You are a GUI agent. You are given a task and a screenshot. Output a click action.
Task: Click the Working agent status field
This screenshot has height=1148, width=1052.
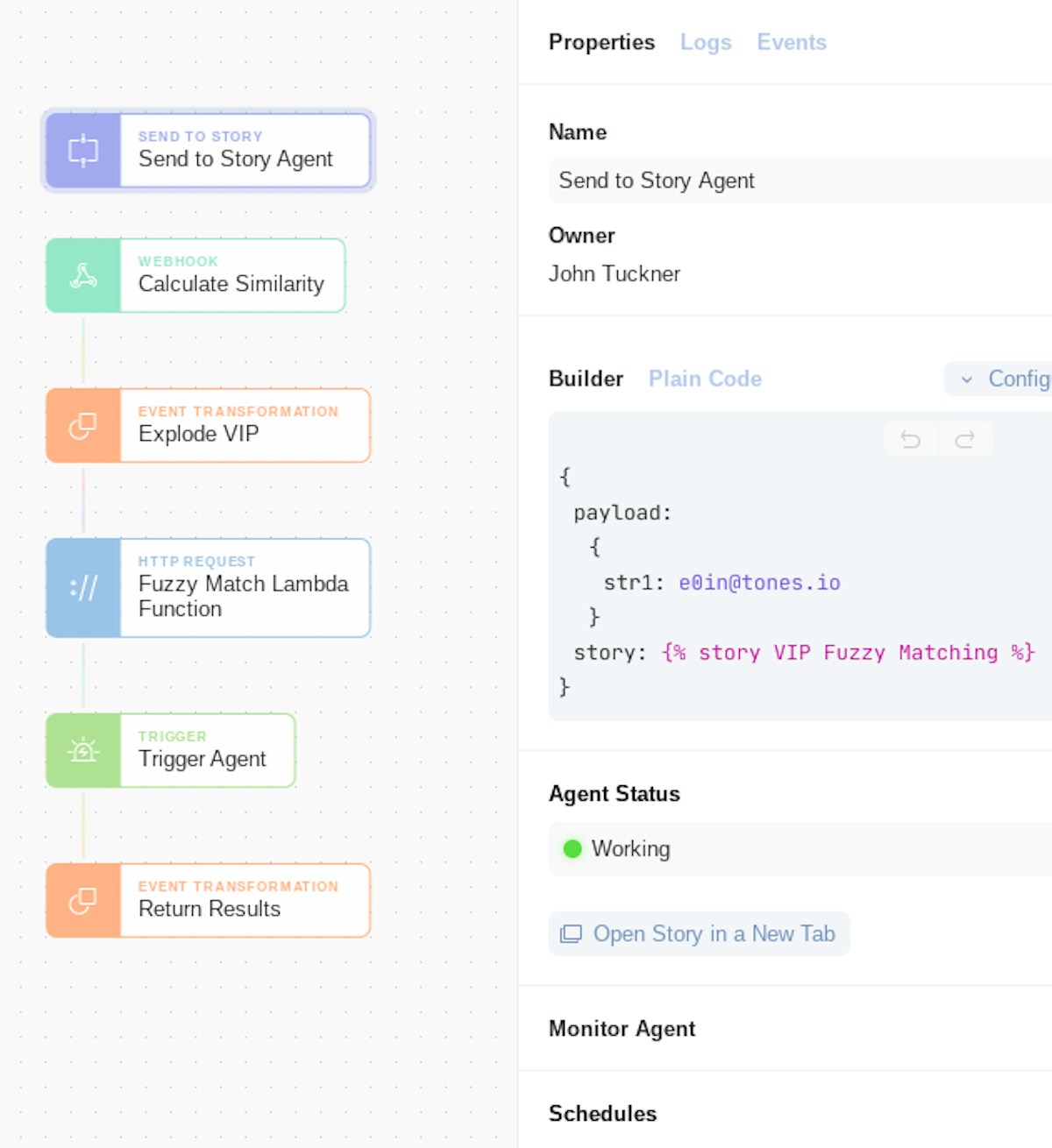(800, 849)
